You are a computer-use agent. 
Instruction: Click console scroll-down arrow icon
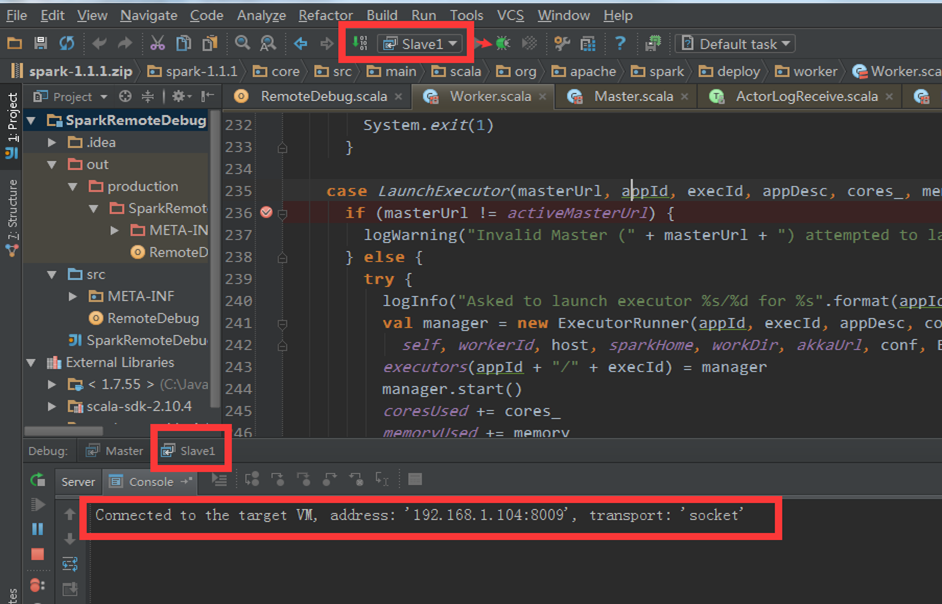tap(70, 538)
